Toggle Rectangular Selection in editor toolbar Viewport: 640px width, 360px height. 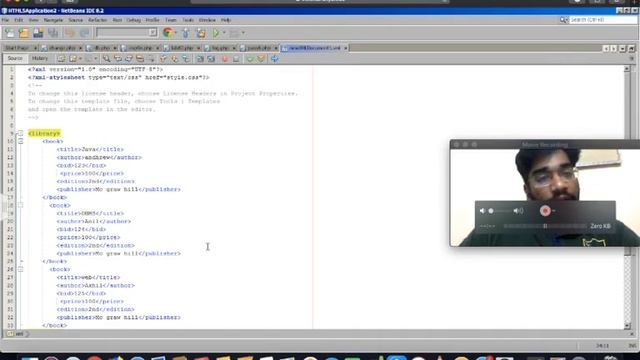point(151,59)
